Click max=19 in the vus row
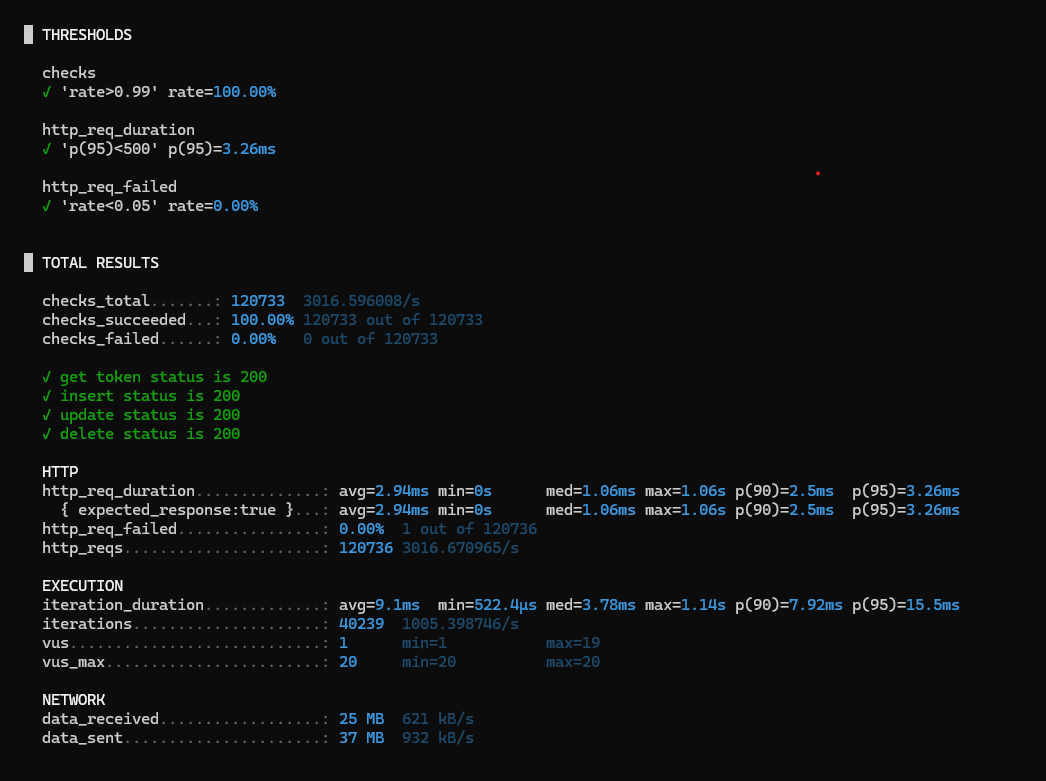Screen dimensions: 1046x781 pyautogui.click(x=572, y=643)
